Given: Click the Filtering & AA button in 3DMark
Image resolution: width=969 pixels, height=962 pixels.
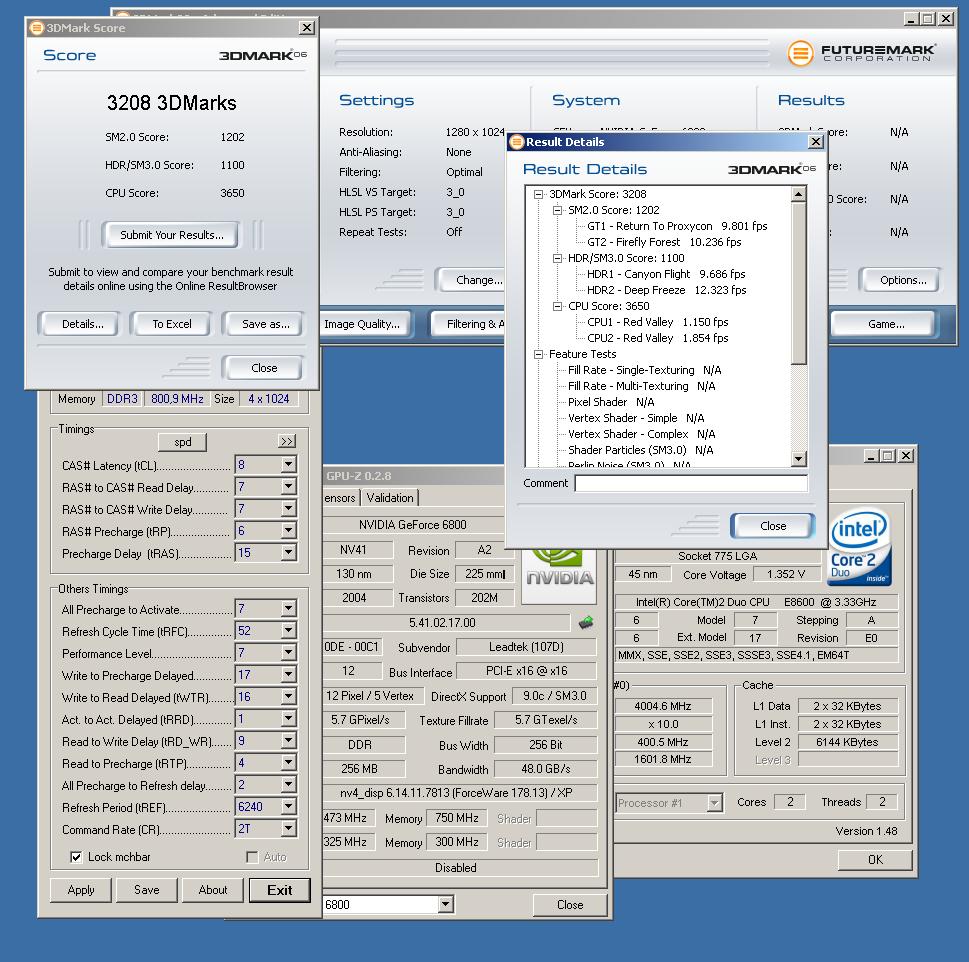Looking at the screenshot, I should [x=470, y=324].
